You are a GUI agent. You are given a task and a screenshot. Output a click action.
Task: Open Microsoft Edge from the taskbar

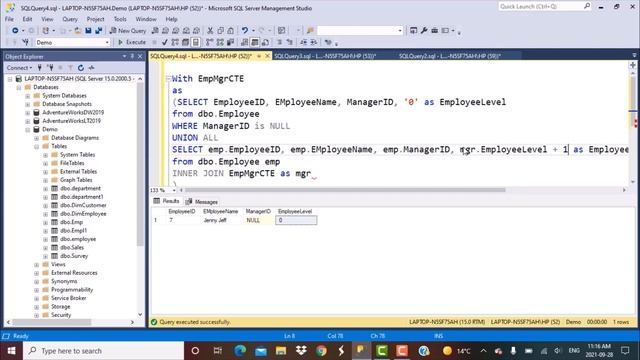(240, 351)
